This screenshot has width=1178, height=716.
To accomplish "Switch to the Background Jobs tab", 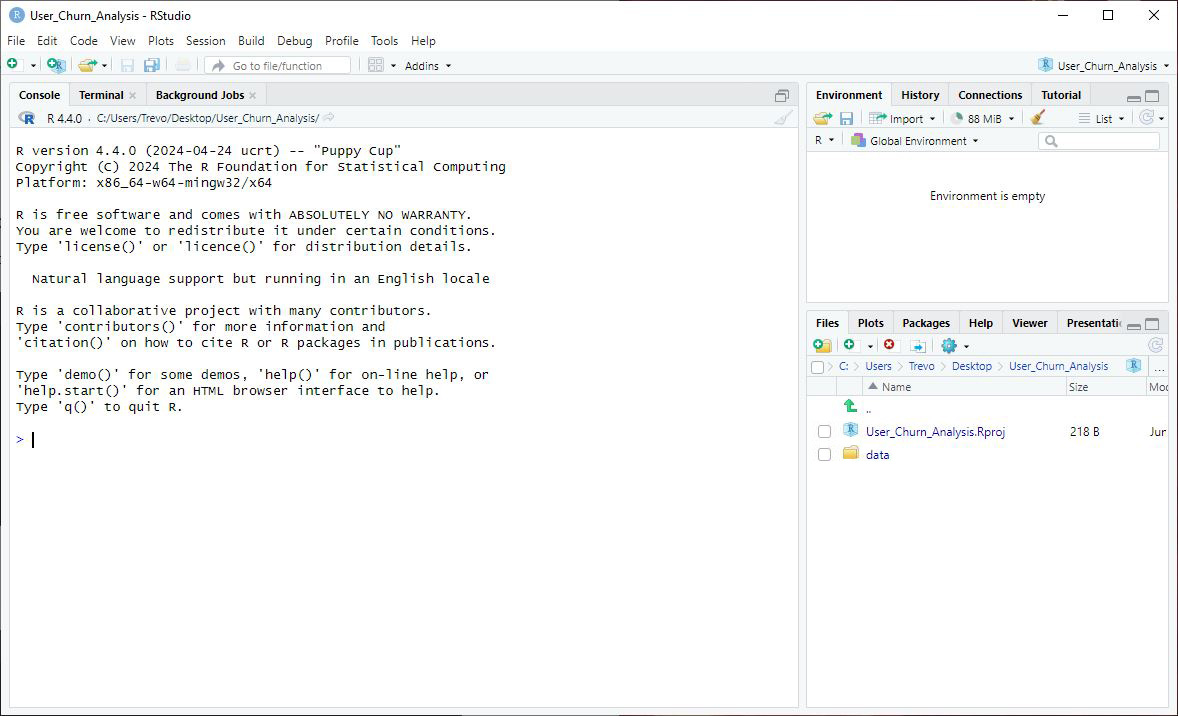I will pos(200,95).
